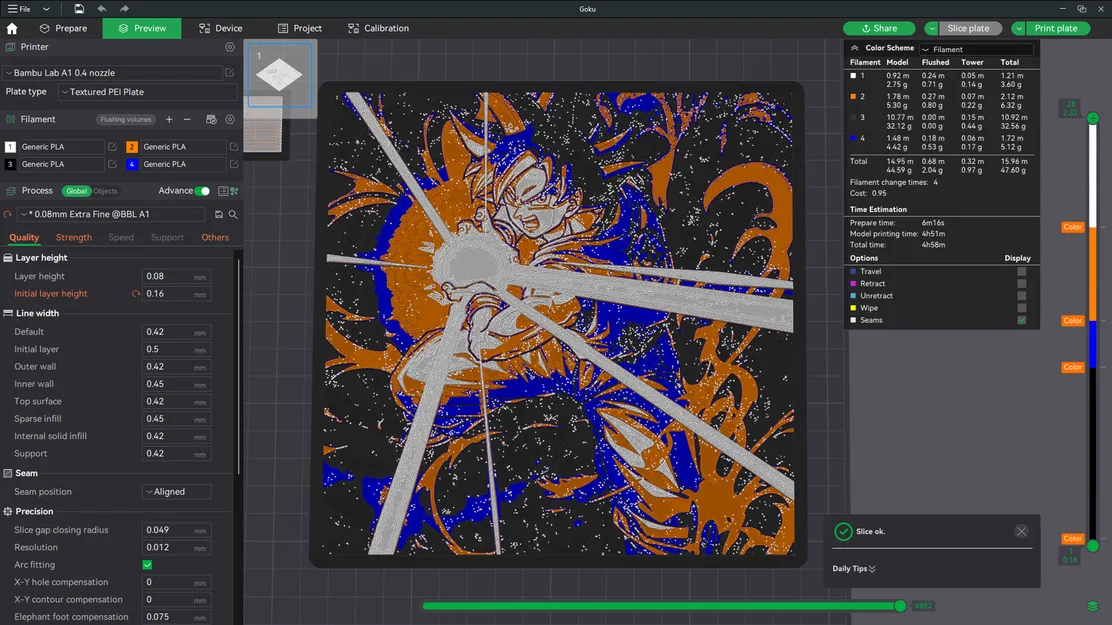Screen dimensions: 1112x625
Task: Open the Speed settings tab
Action: tap(121, 237)
